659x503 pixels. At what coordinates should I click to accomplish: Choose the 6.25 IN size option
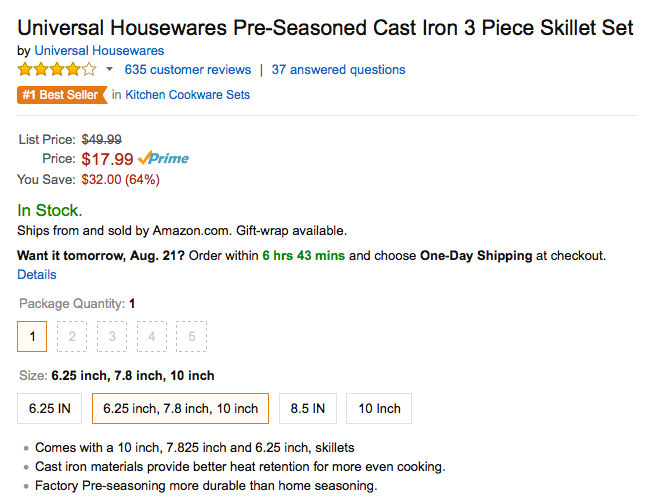point(50,408)
